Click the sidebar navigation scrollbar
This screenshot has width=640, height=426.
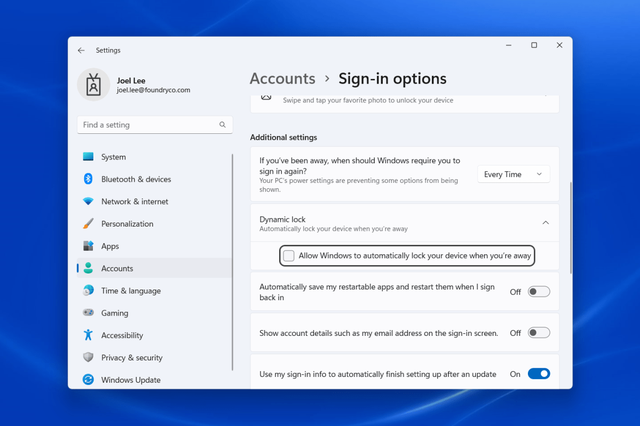click(x=232, y=262)
